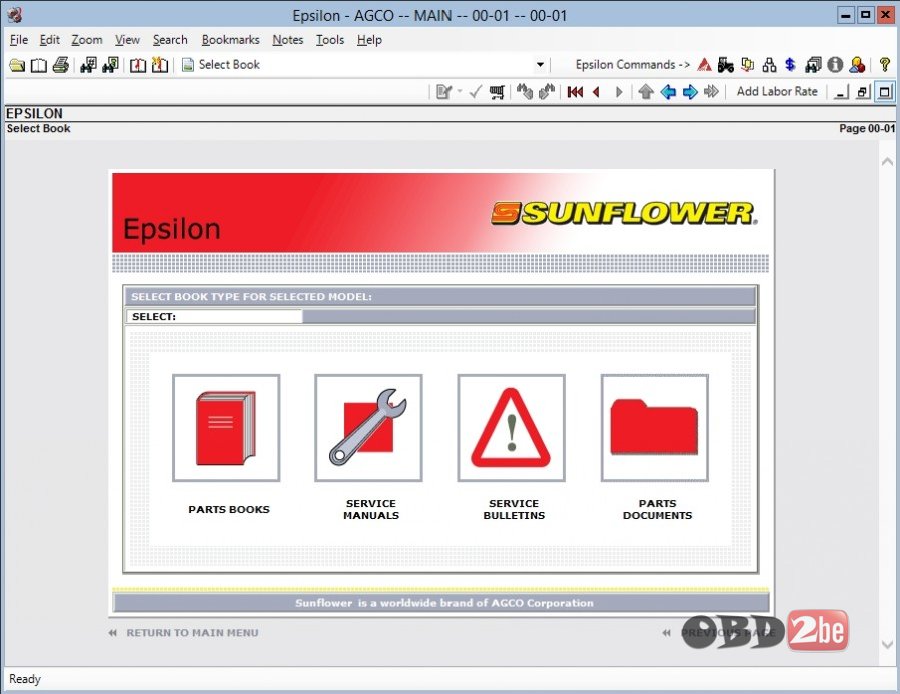Open the Service Manuals wrench thumbnail
This screenshot has height=694, width=900.
coord(368,428)
